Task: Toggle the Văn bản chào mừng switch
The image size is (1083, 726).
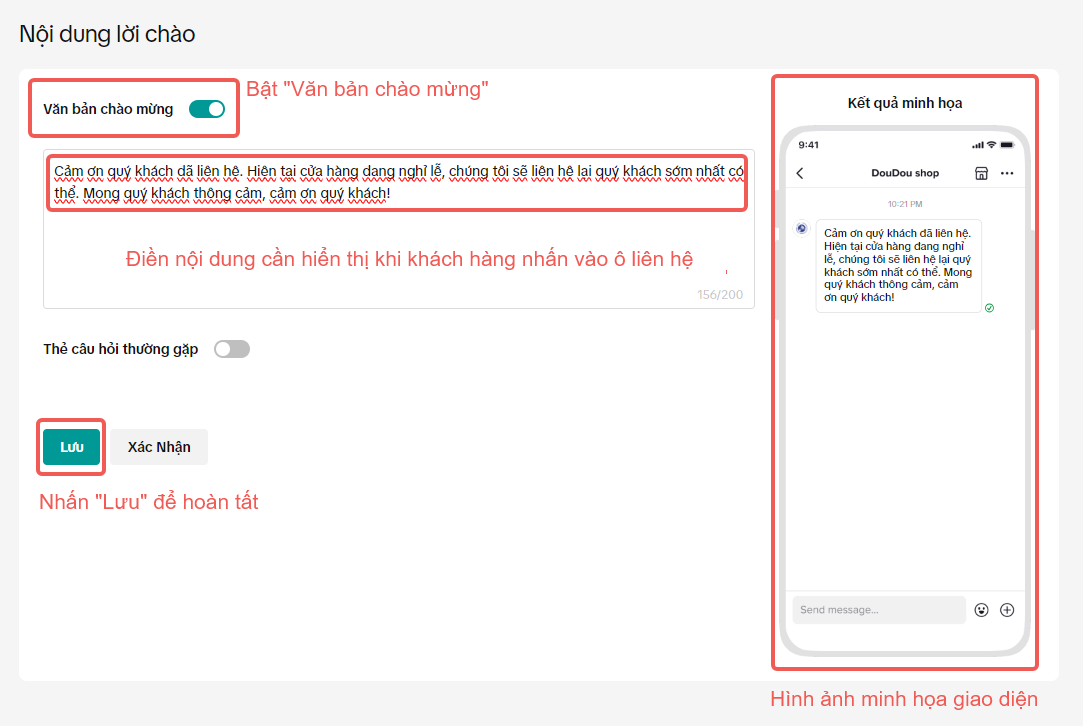Action: click(x=207, y=109)
